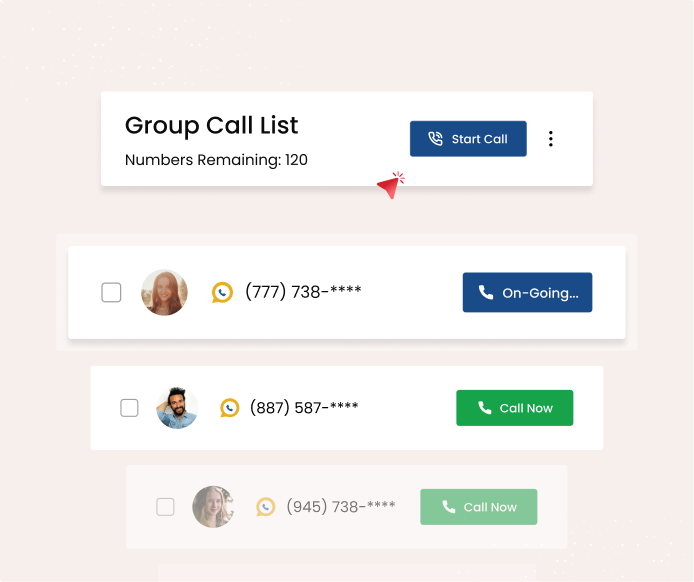This screenshot has width=694, height=582.
Task: Click the faded Call Now for (945) 738-****
Action: tap(478, 507)
